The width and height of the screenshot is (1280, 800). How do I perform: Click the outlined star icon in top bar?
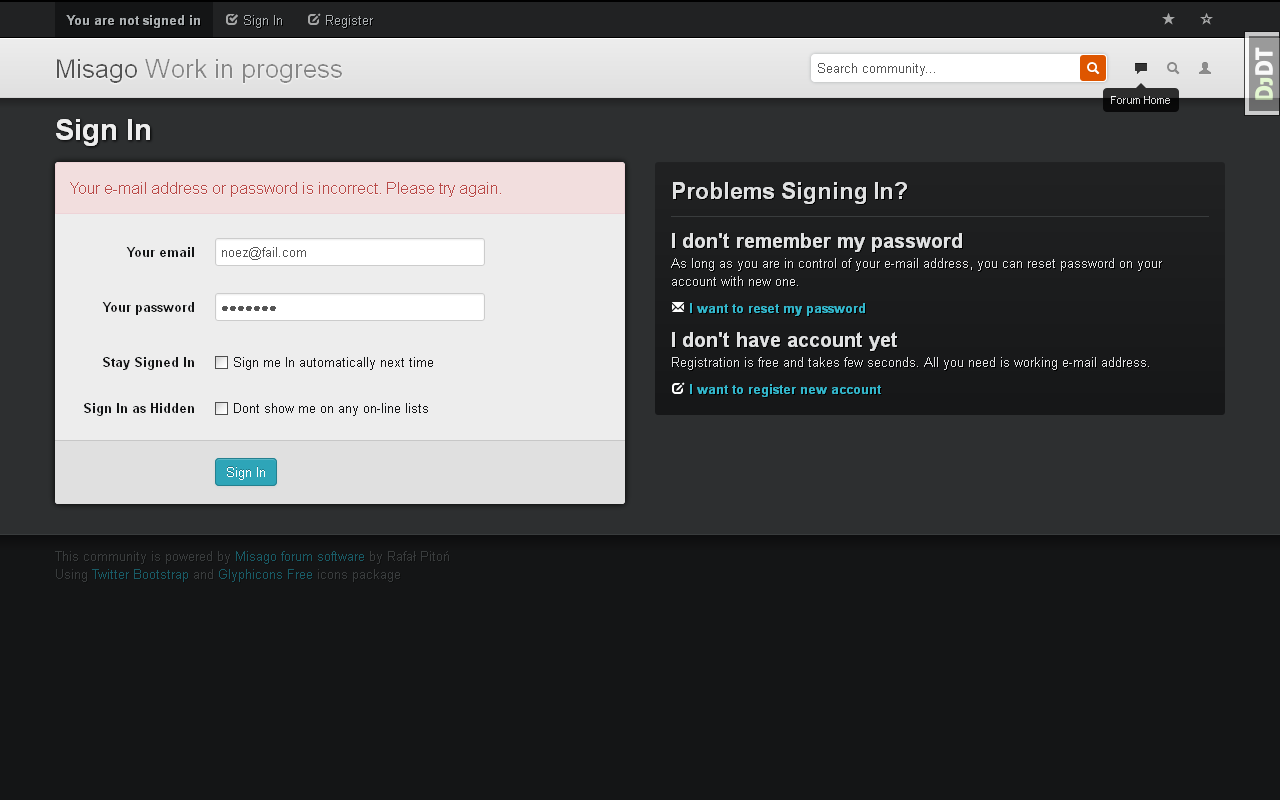click(1206, 19)
